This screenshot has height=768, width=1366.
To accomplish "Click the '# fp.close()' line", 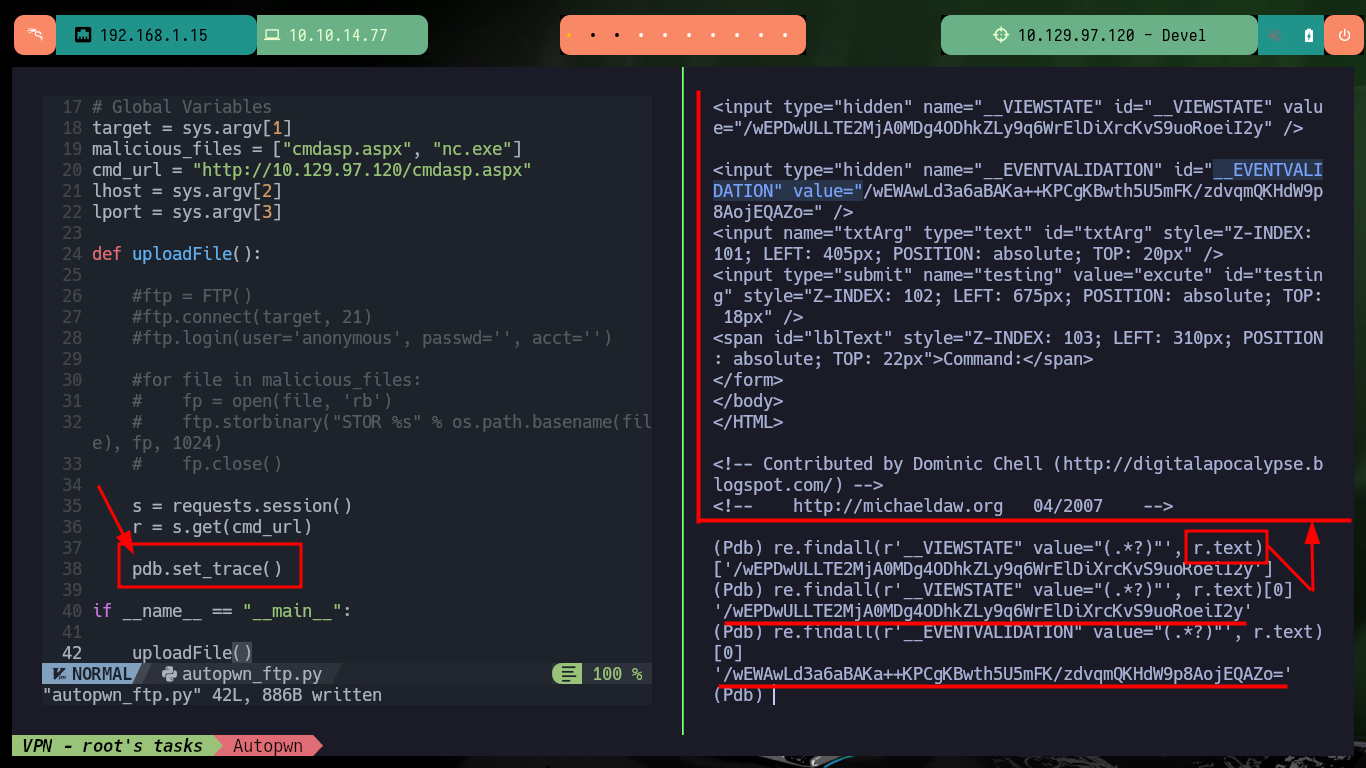I will 207,464.
